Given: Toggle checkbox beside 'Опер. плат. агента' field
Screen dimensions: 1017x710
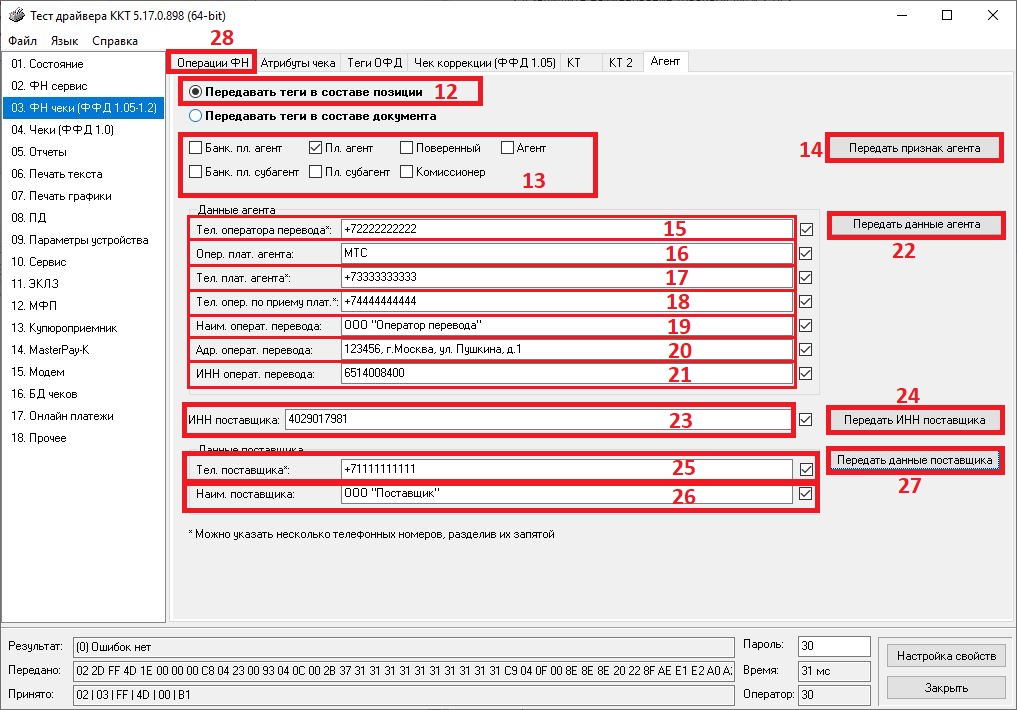Looking at the screenshot, I should (x=806, y=253).
